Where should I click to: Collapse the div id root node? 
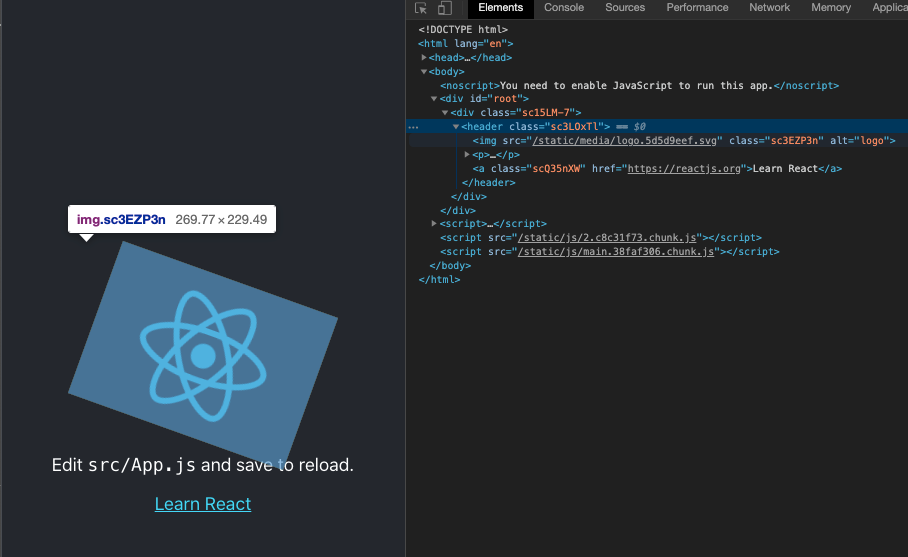(434, 99)
